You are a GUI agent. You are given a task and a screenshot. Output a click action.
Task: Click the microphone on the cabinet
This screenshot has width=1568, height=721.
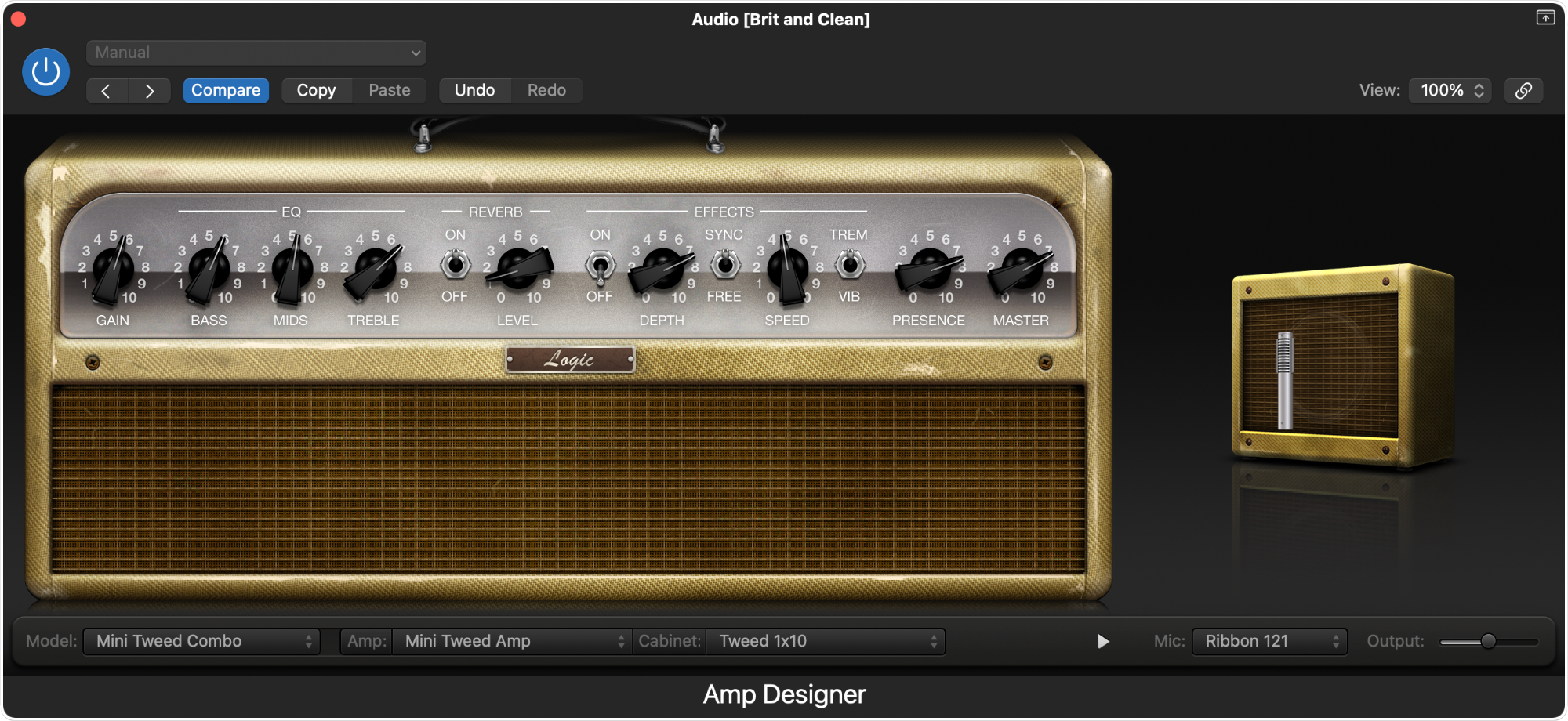[x=1284, y=380]
